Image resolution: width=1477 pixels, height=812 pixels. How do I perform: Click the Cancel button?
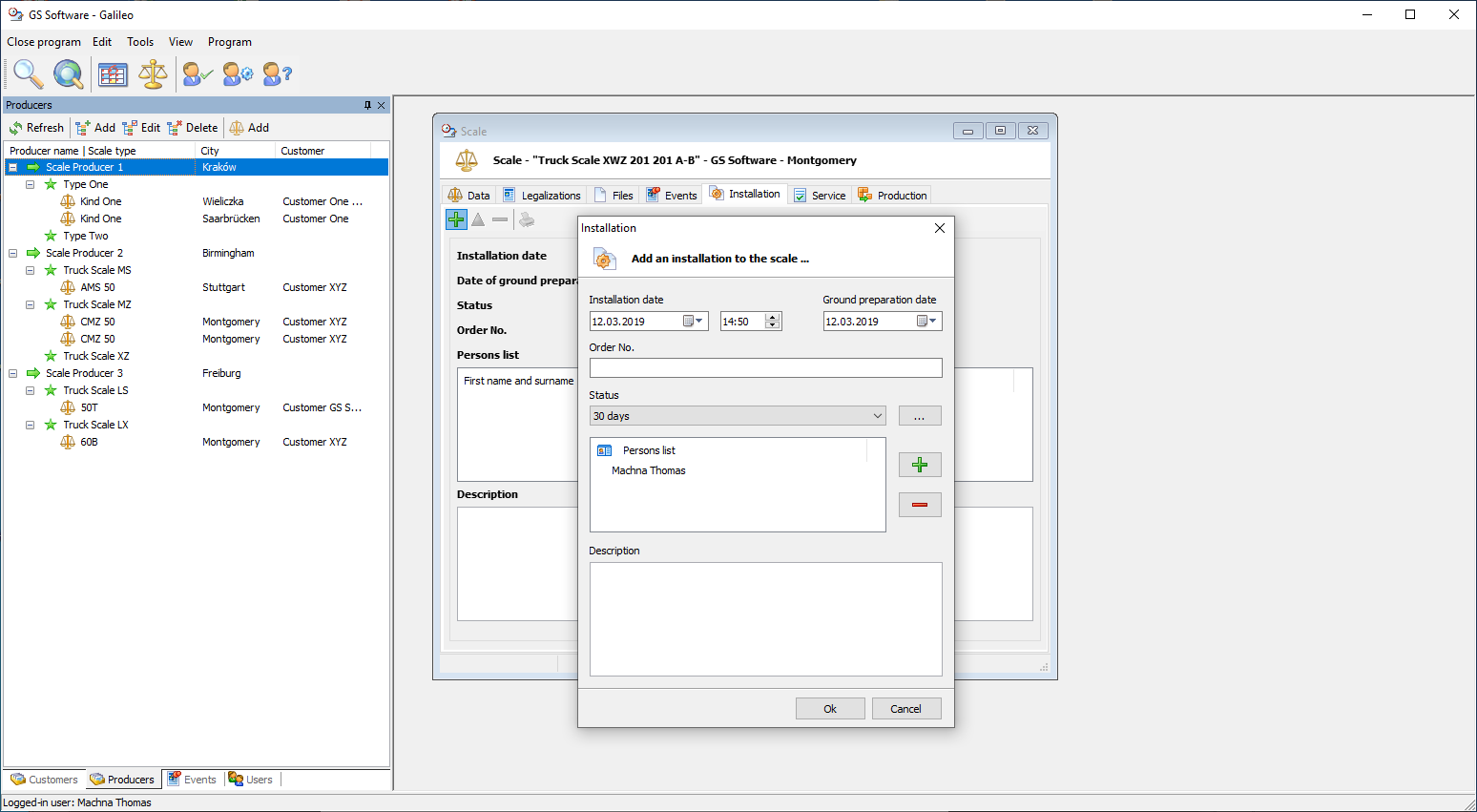pos(905,709)
